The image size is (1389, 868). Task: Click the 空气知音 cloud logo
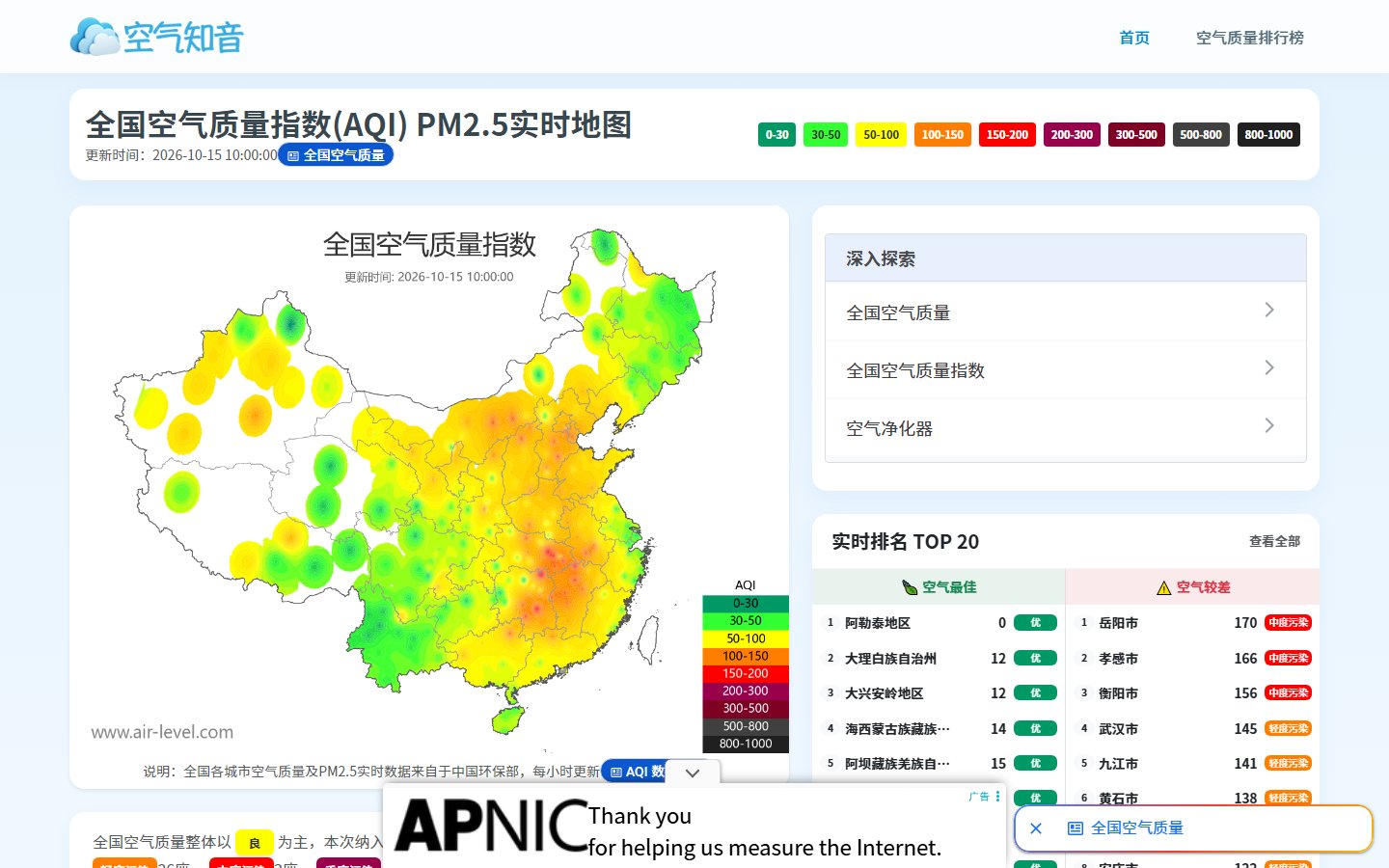coord(156,37)
